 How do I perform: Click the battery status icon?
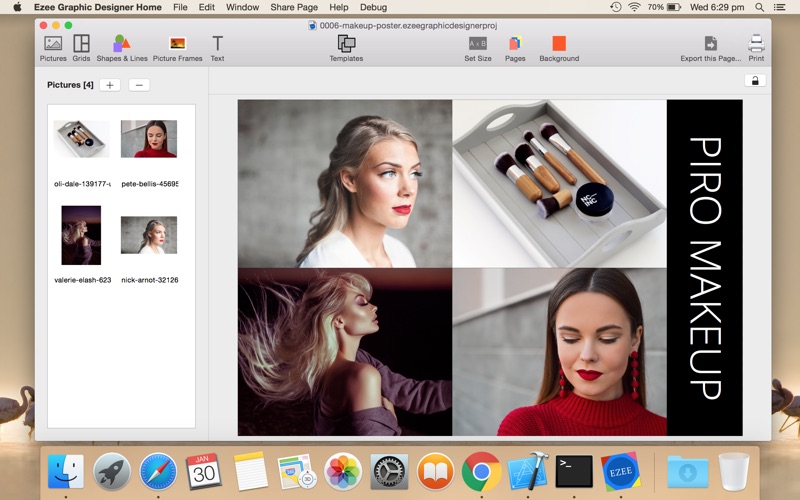674,7
